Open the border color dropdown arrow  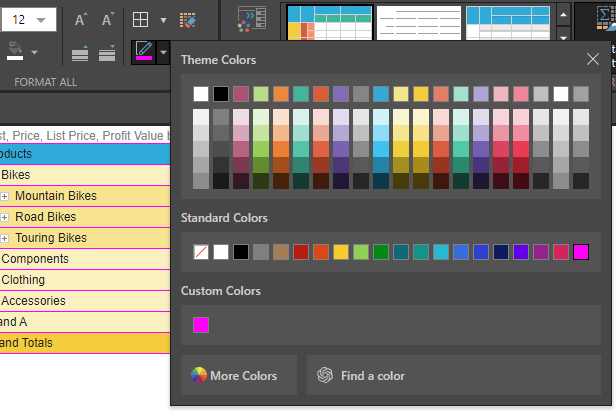pyautogui.click(x=163, y=50)
